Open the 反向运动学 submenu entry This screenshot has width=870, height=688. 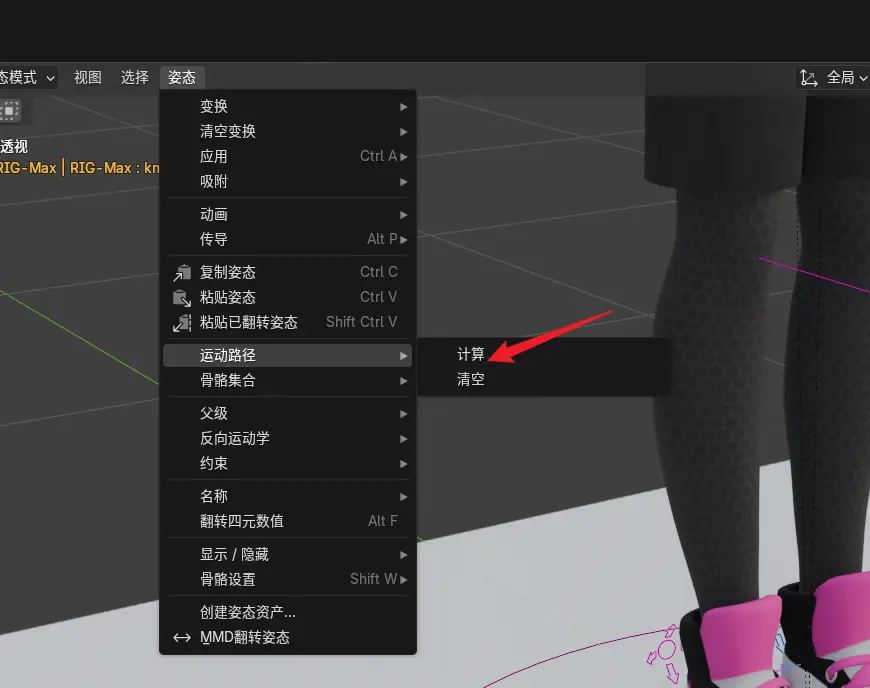[287, 439]
